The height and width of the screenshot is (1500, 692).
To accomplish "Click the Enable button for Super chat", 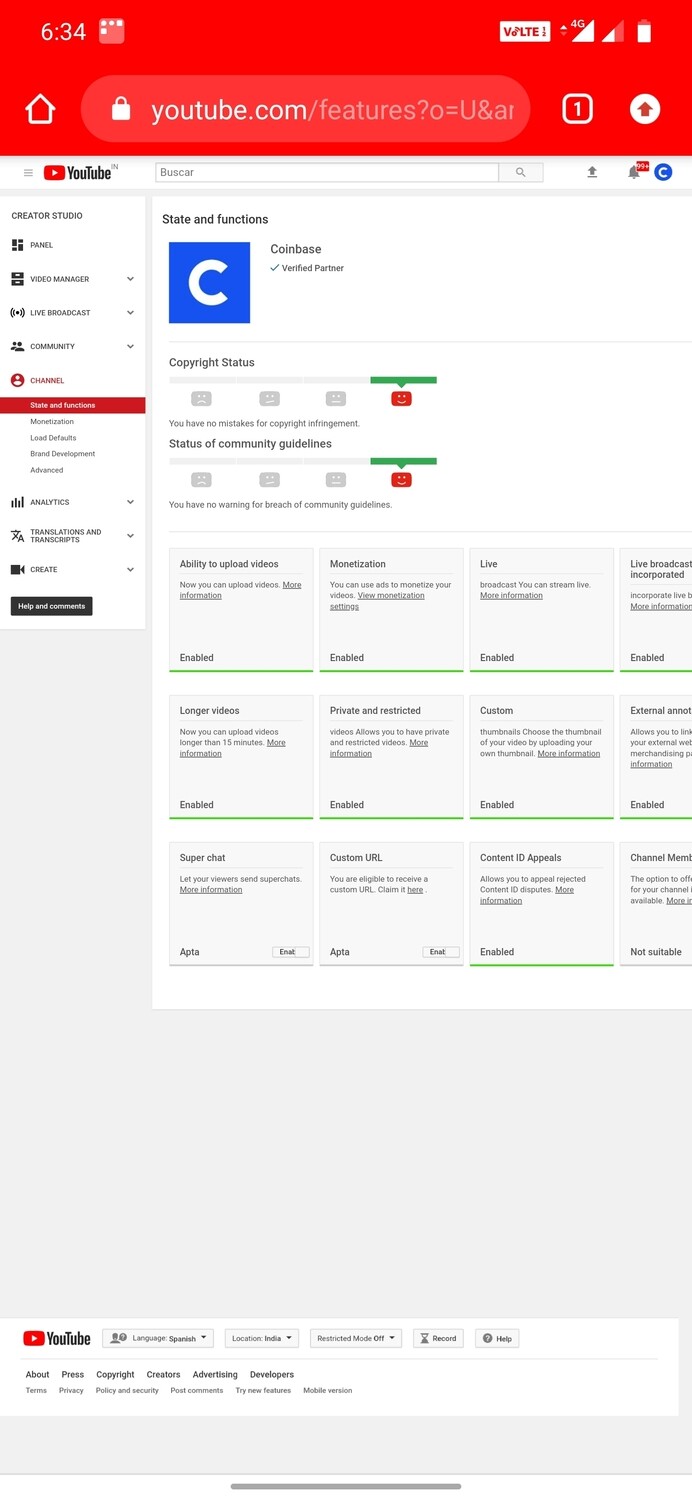I will [x=291, y=952].
